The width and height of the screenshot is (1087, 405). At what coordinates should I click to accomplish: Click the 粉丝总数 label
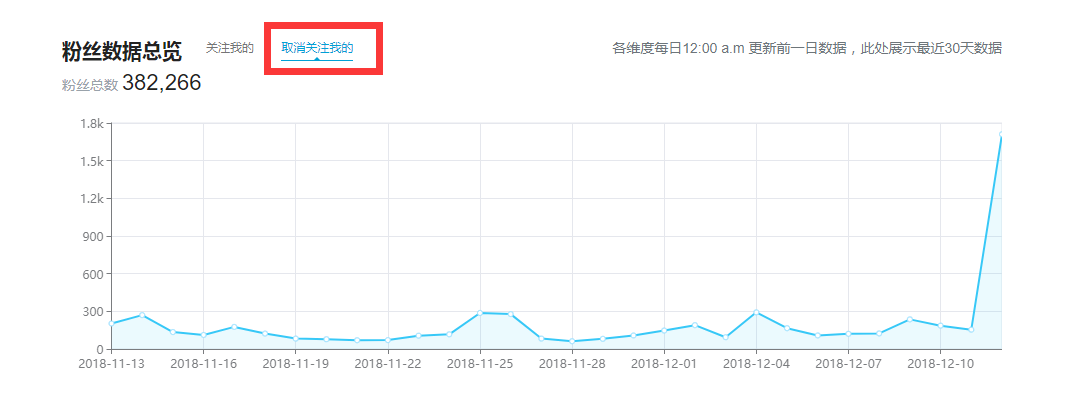click(89, 85)
